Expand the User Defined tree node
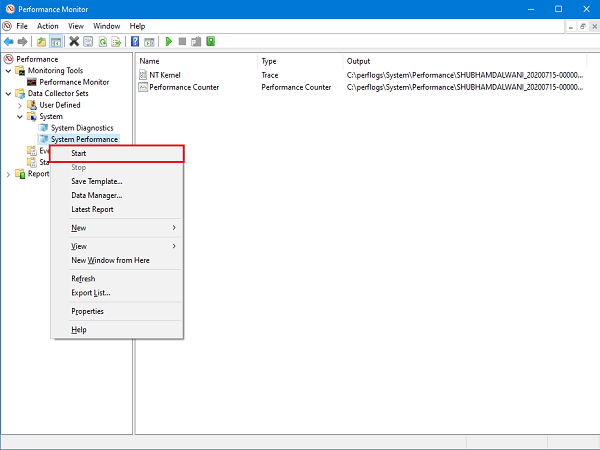 point(20,105)
